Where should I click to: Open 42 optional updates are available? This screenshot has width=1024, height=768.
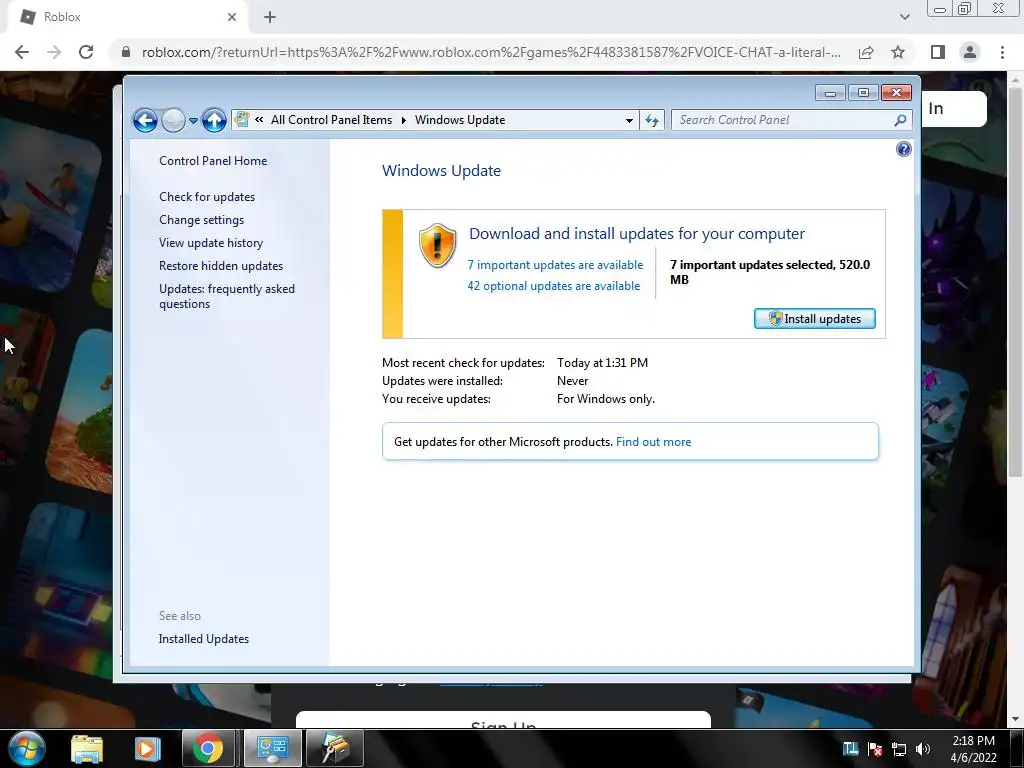click(x=553, y=285)
